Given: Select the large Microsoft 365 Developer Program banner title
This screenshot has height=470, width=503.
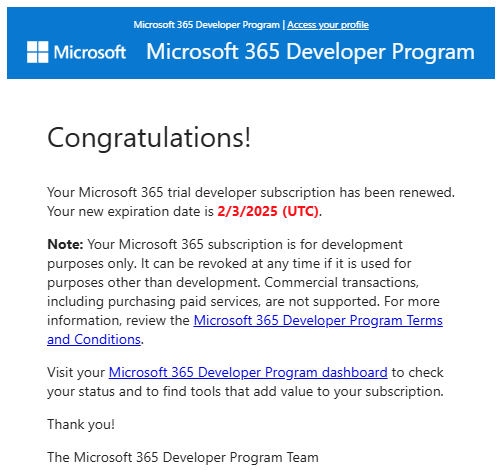Looking at the screenshot, I should (x=310, y=52).
